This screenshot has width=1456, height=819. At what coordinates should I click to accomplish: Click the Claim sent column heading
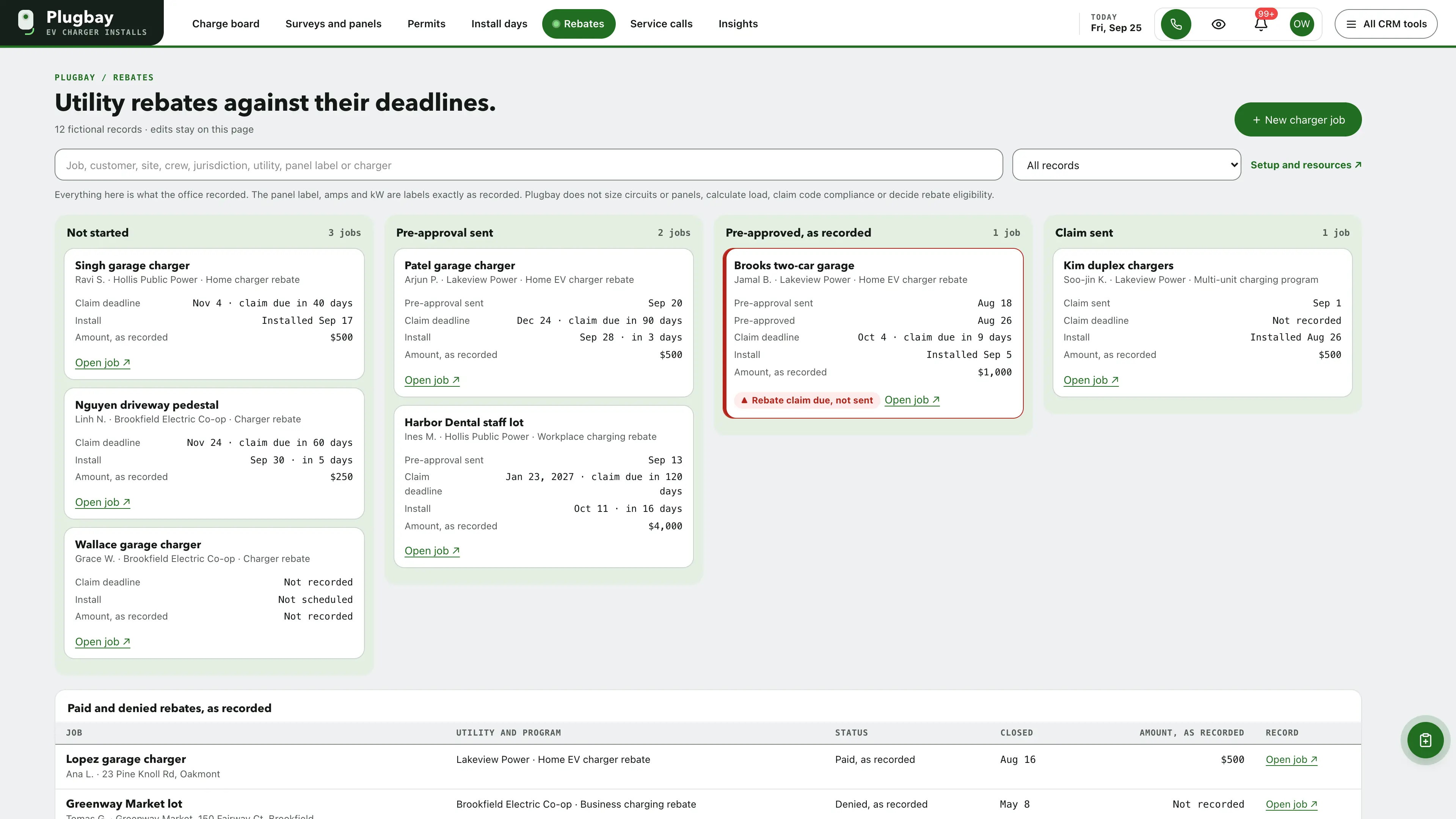point(1084,233)
